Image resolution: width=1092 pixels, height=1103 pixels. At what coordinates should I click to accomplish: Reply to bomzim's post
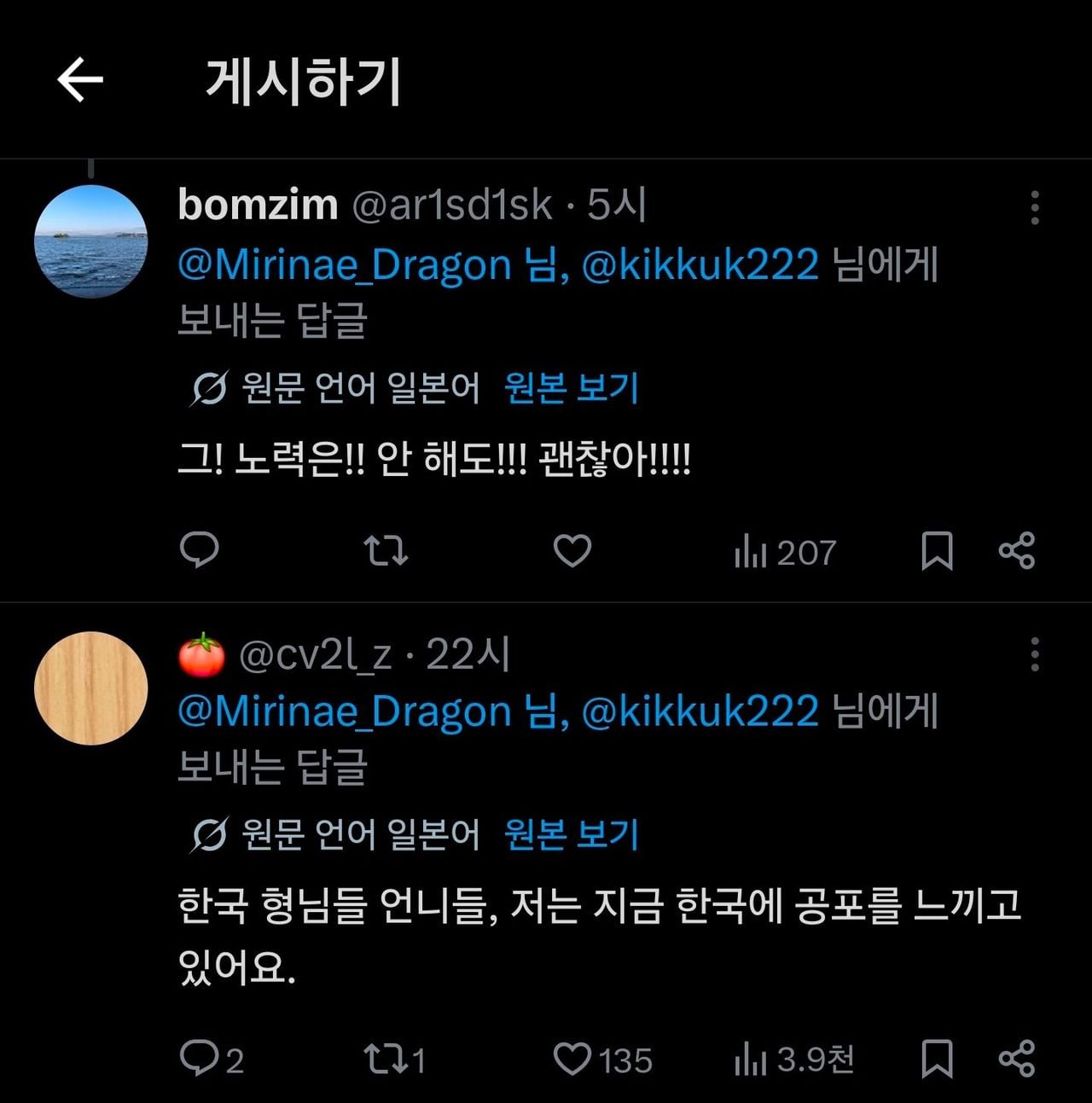(200, 550)
